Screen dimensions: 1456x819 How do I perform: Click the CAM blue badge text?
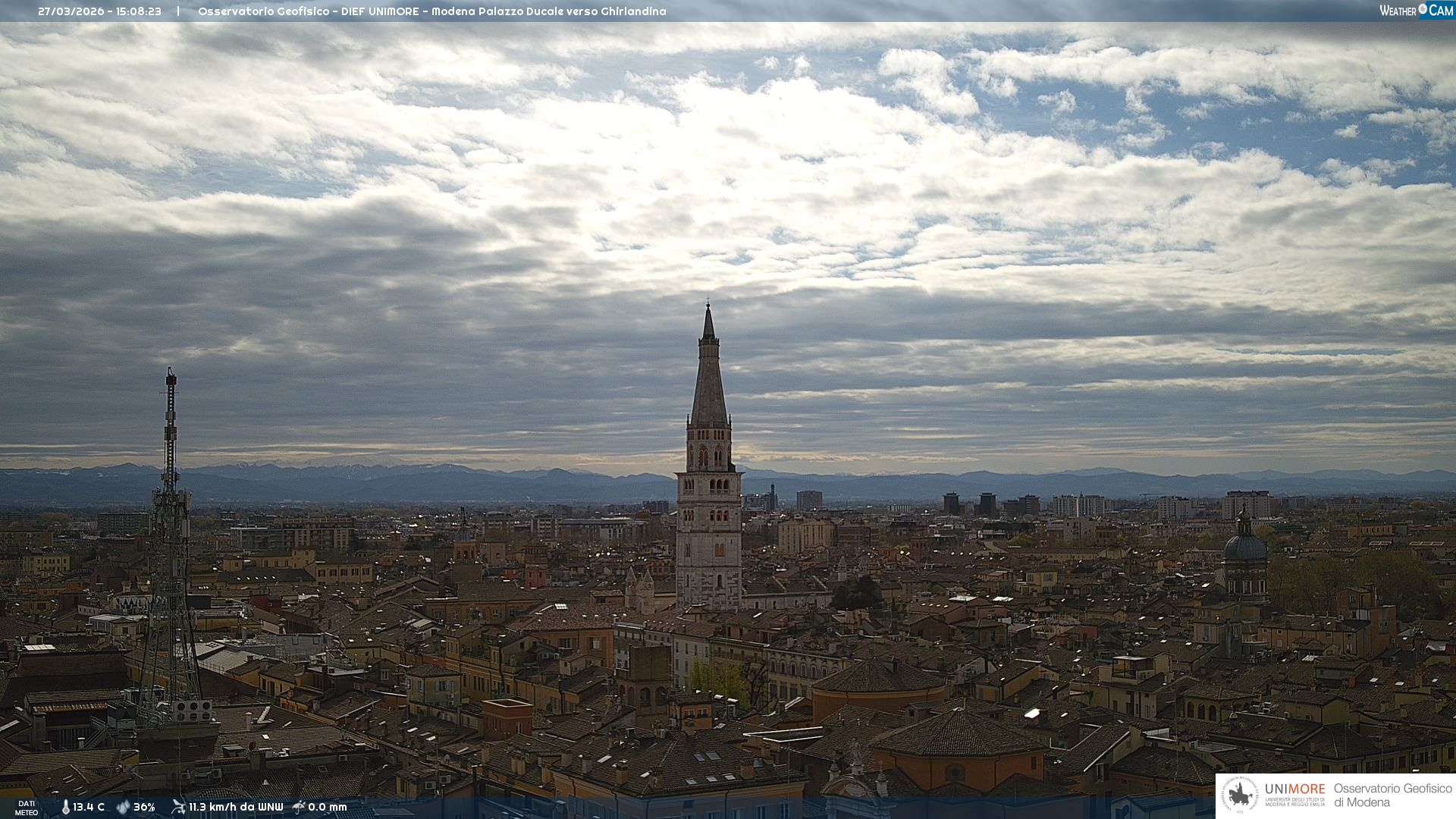click(x=1441, y=10)
